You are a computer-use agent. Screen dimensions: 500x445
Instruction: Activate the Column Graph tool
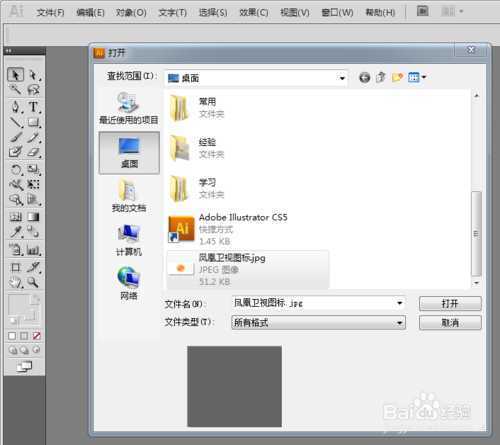click(33, 249)
